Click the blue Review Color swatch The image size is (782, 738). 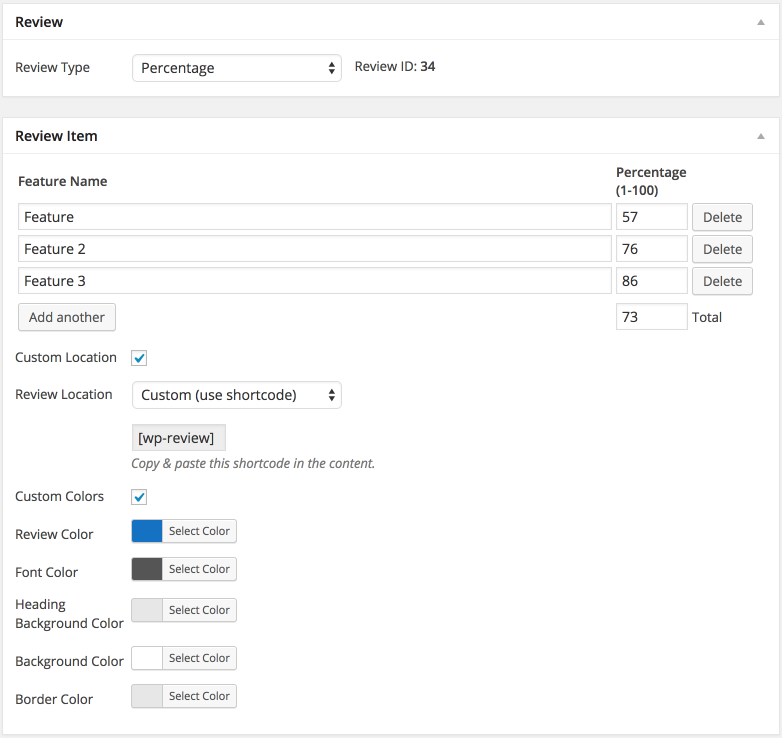click(147, 531)
